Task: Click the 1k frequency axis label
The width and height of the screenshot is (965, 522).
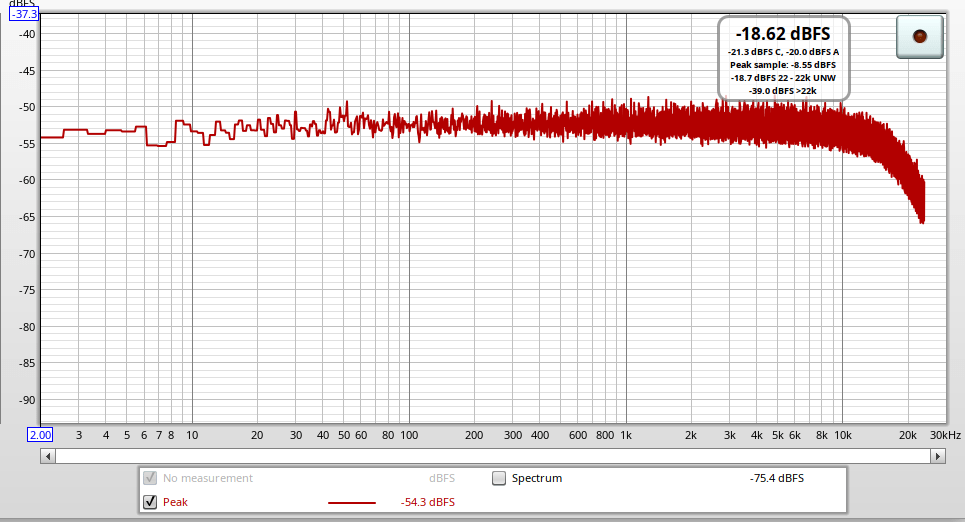Action: (x=626, y=435)
